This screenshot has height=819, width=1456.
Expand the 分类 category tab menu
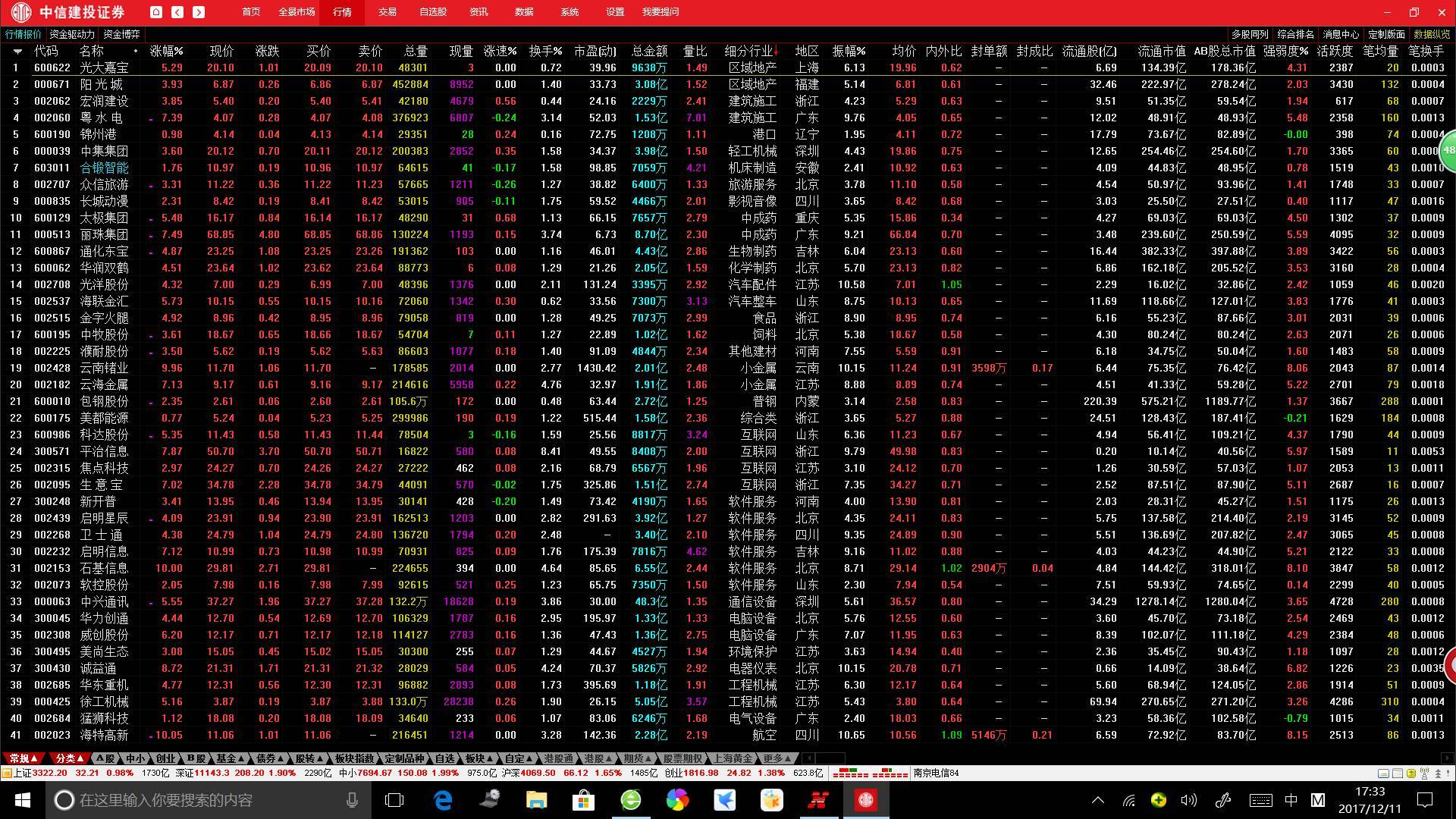pos(70,758)
